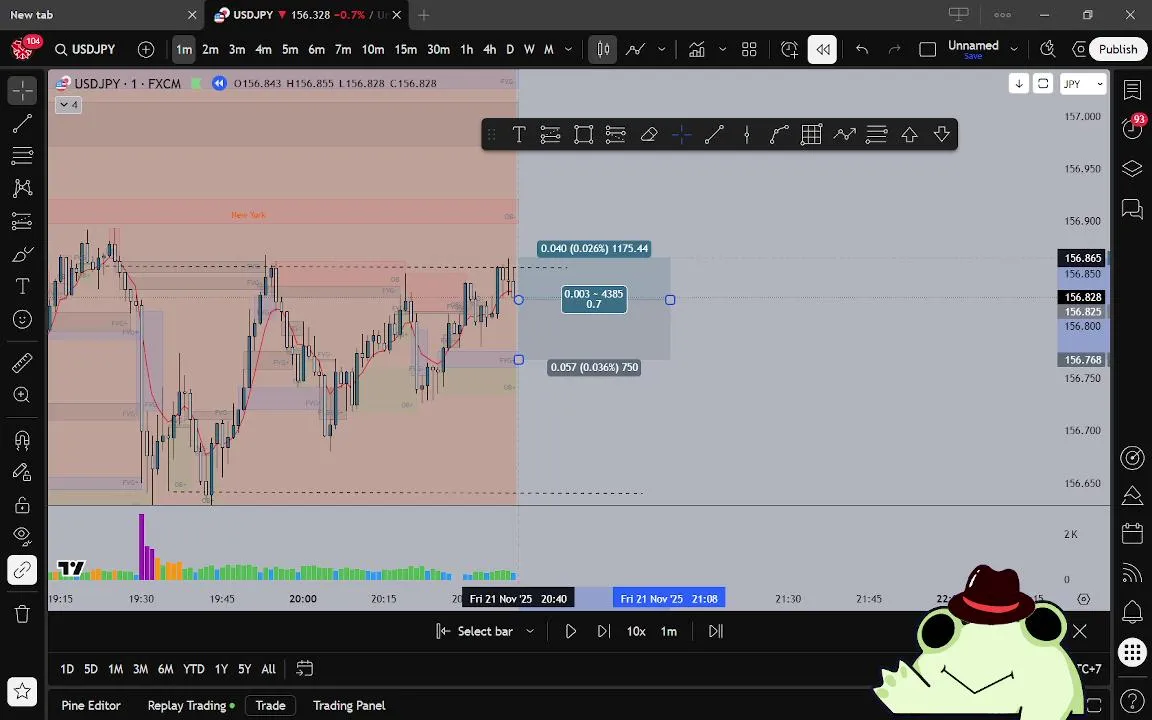1152x720 pixels.
Task: Undo the last action
Action: tap(862, 49)
